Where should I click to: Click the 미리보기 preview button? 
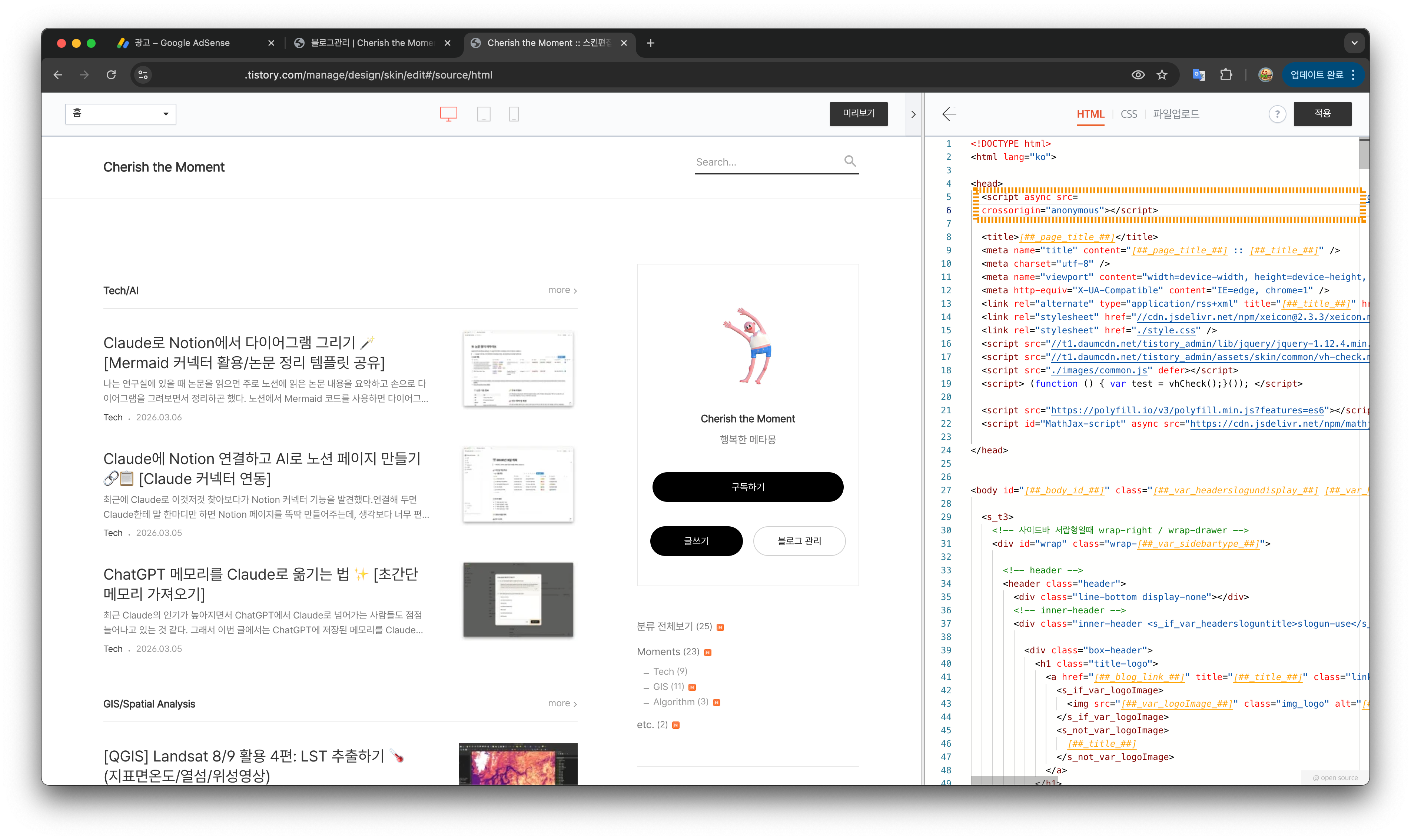click(859, 113)
